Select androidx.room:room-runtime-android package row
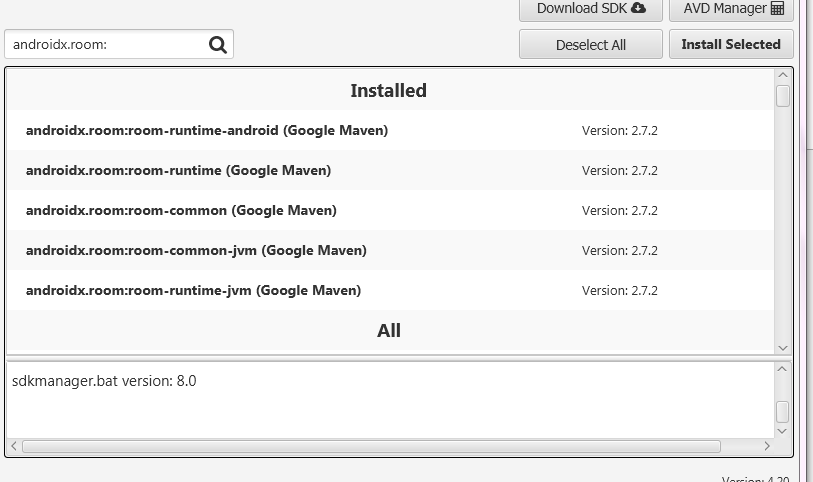813x482 pixels. point(390,130)
